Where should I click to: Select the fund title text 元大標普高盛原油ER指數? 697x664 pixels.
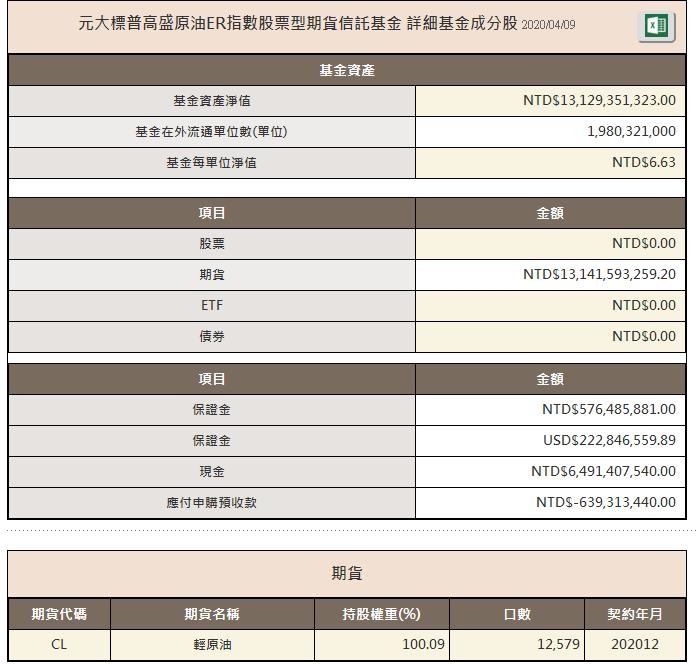[168, 24]
